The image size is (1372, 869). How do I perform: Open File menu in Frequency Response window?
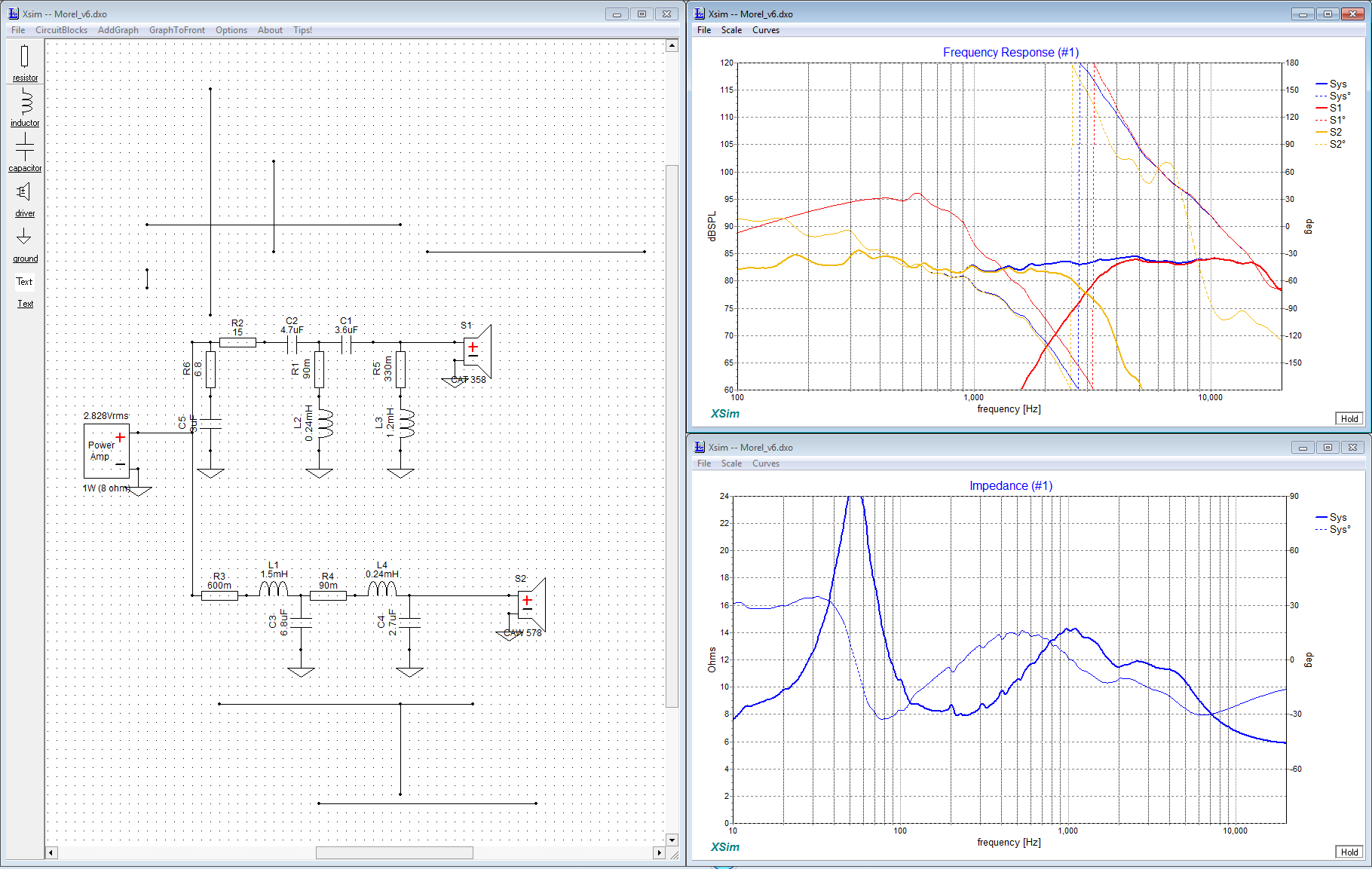point(704,30)
